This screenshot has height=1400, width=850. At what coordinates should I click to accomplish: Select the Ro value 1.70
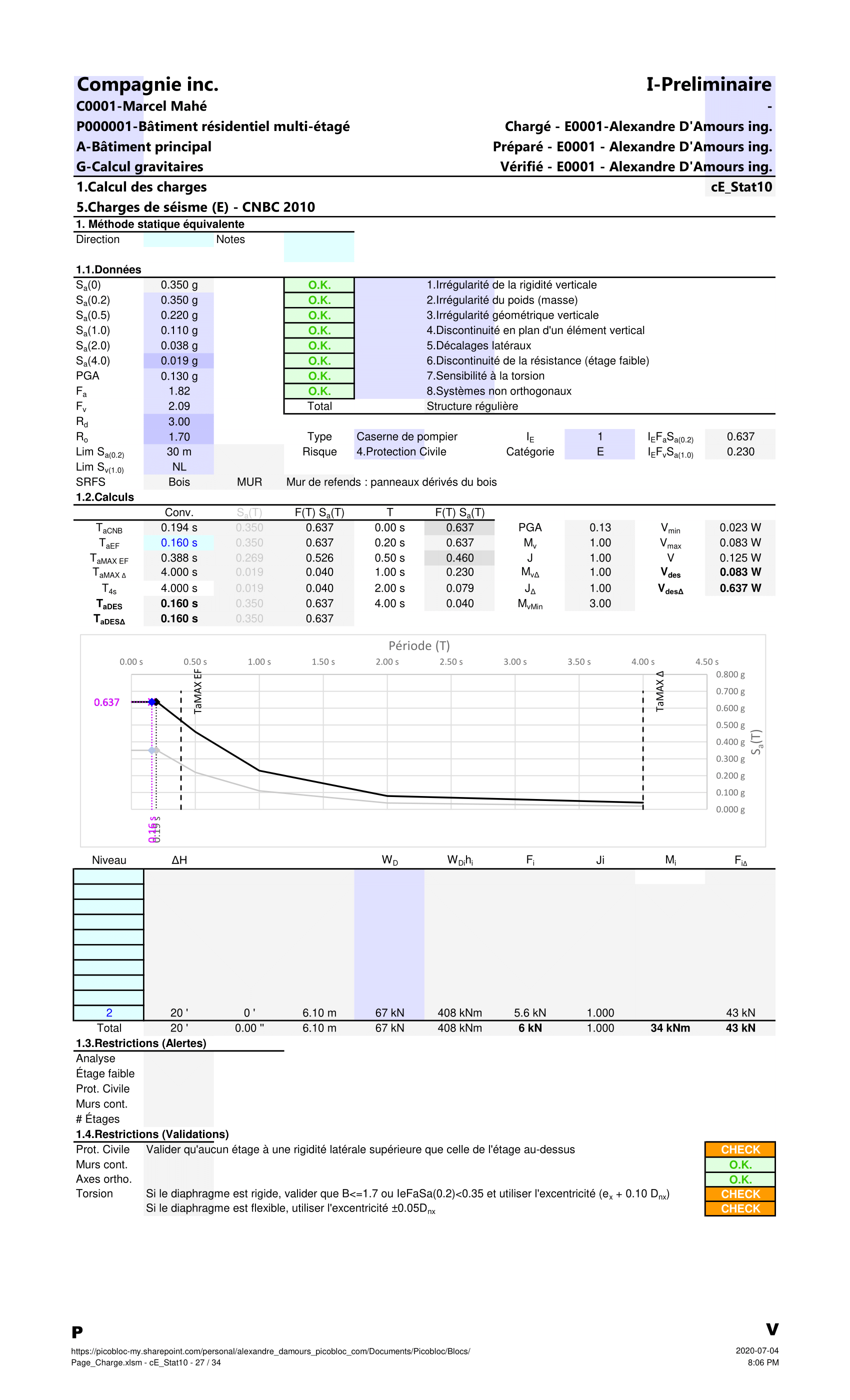178,437
